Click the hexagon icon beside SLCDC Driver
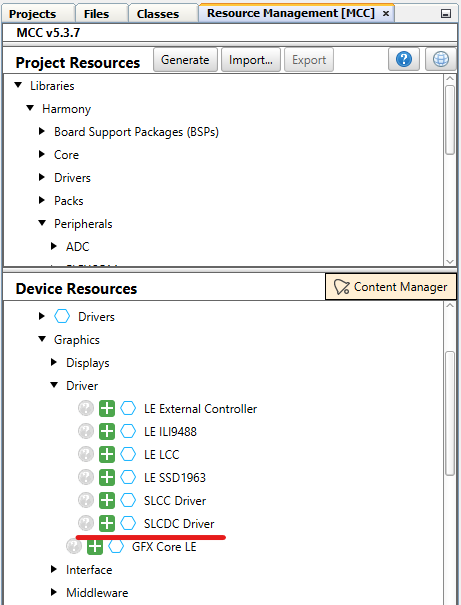This screenshot has width=461, height=605. pyautogui.click(x=128, y=524)
